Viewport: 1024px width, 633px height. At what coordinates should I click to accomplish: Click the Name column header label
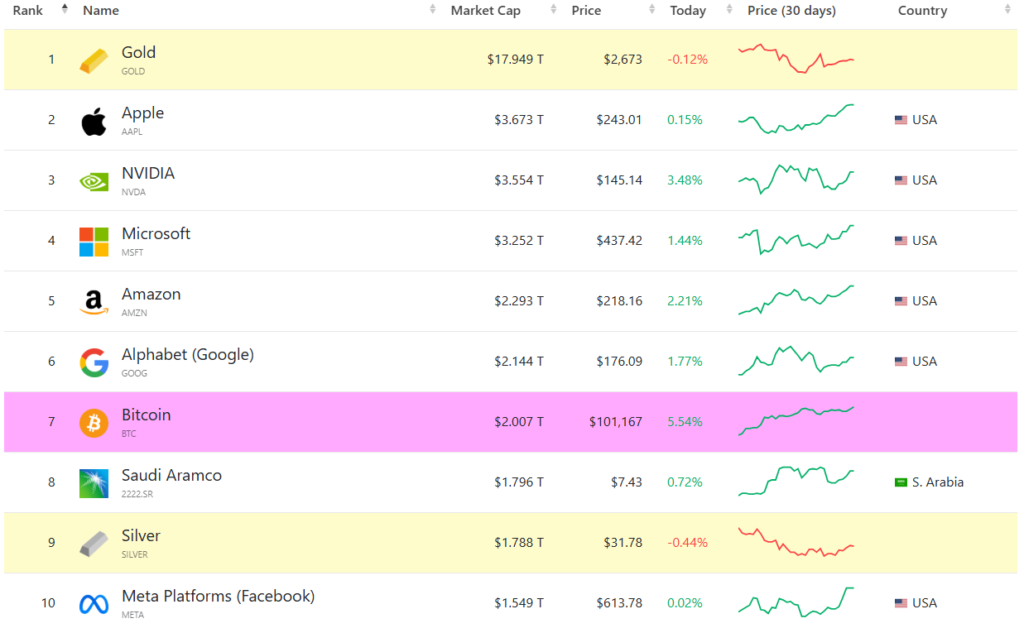point(101,10)
